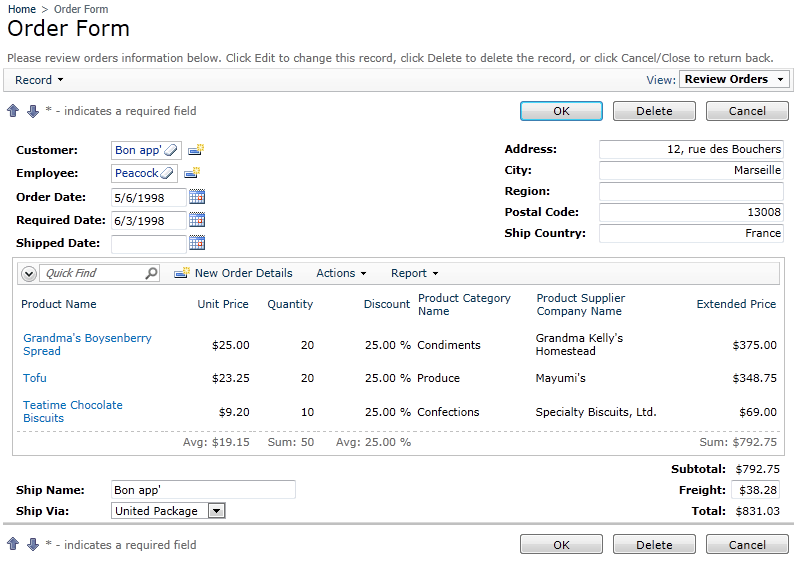
Task: Open the Tofu product link
Action: click(35, 378)
